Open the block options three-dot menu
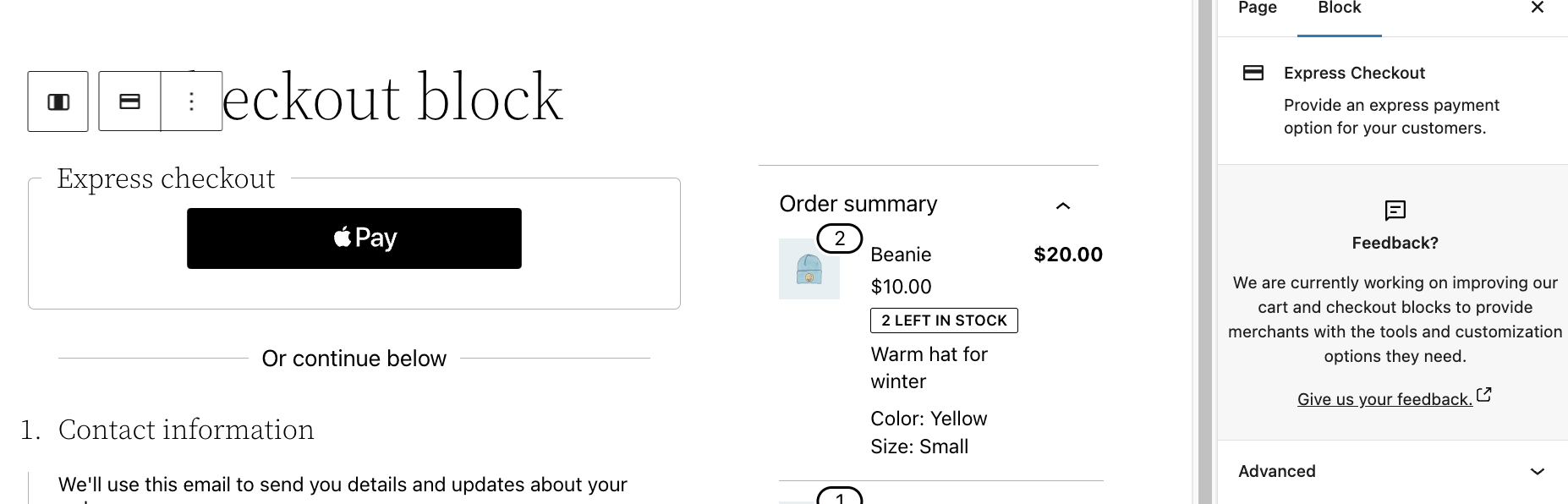Screen dimensions: 1568x504 (191, 101)
